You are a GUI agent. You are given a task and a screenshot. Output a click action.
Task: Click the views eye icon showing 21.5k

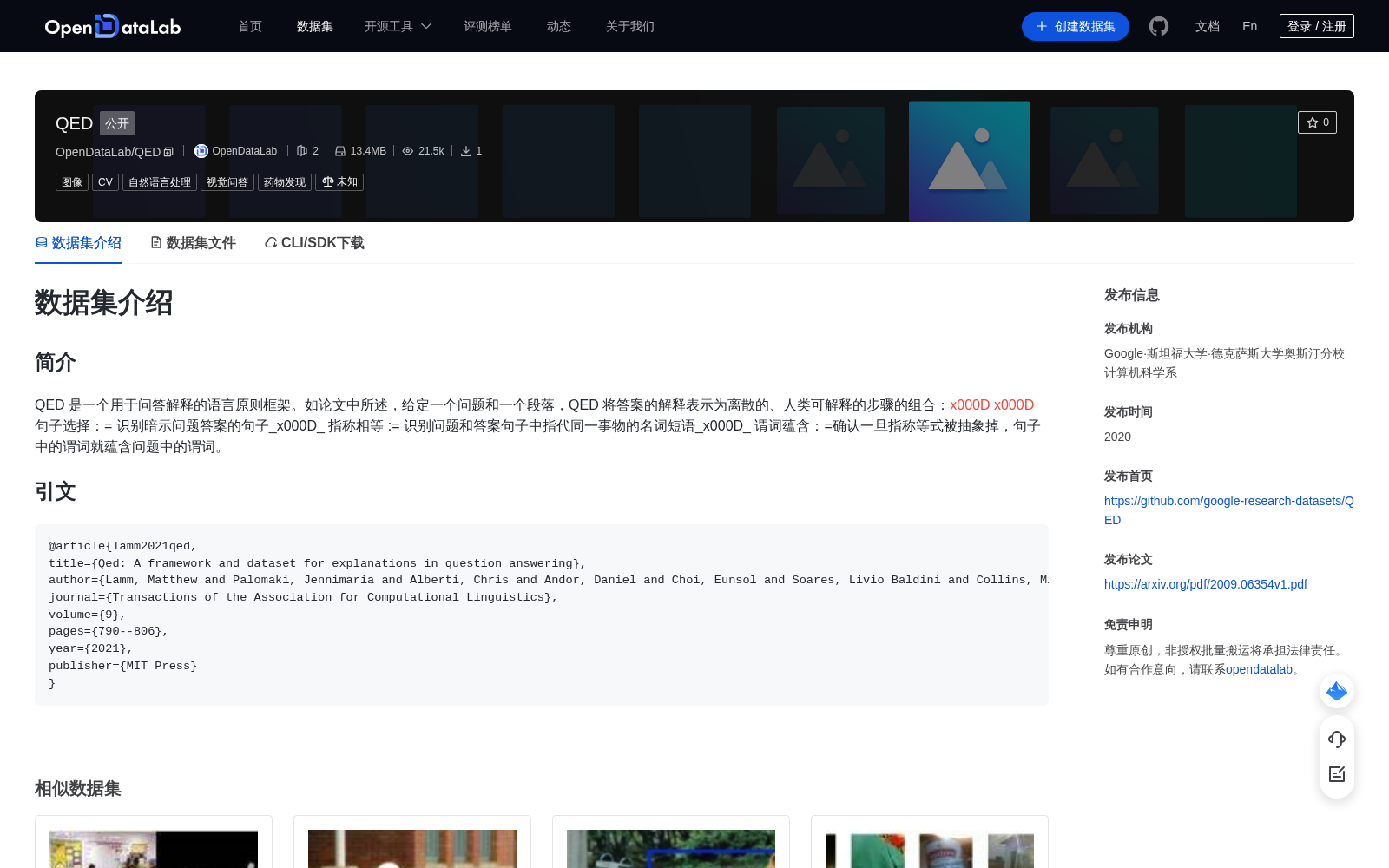click(x=408, y=151)
